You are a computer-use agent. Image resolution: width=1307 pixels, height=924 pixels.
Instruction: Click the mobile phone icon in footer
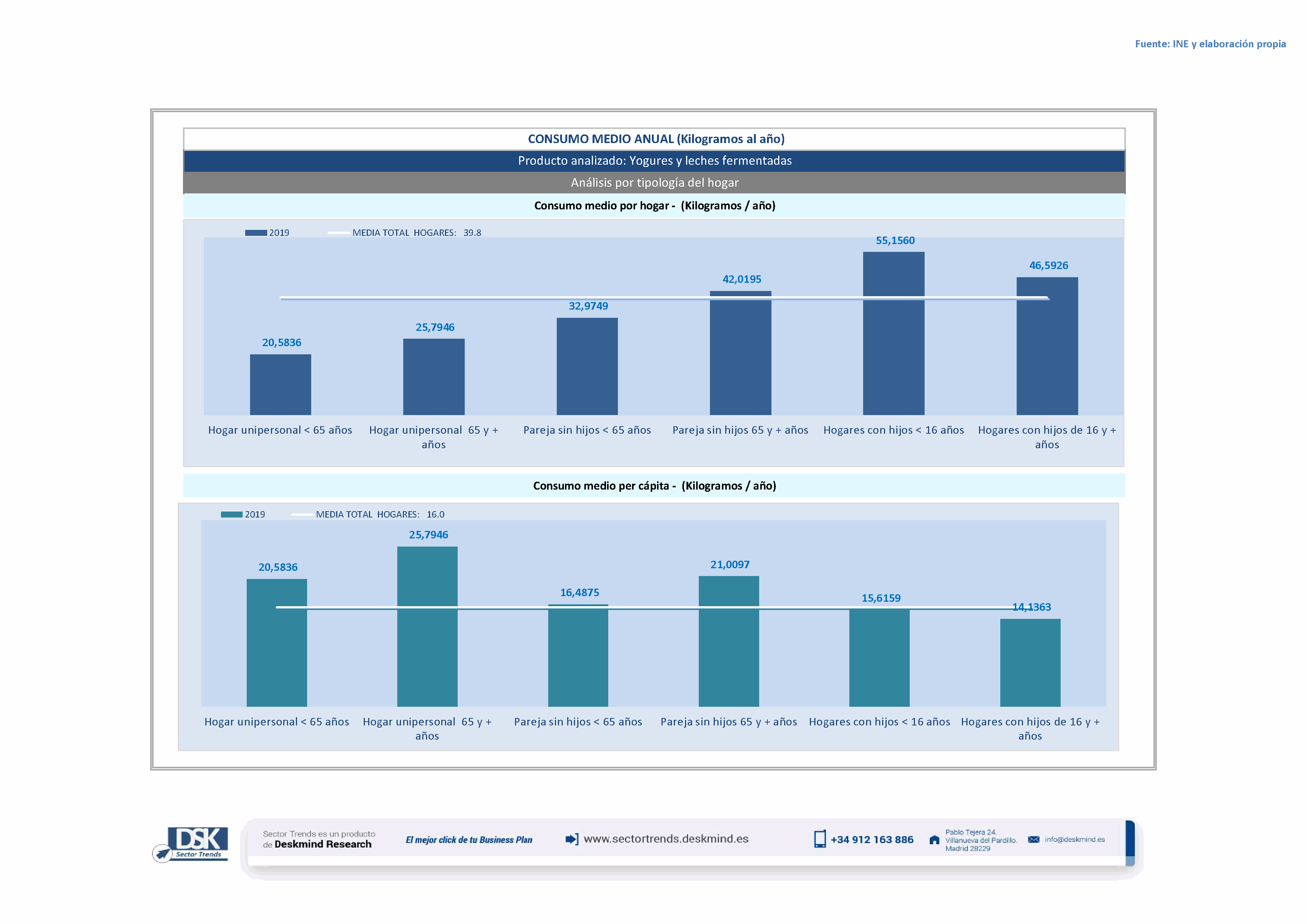tap(819, 839)
